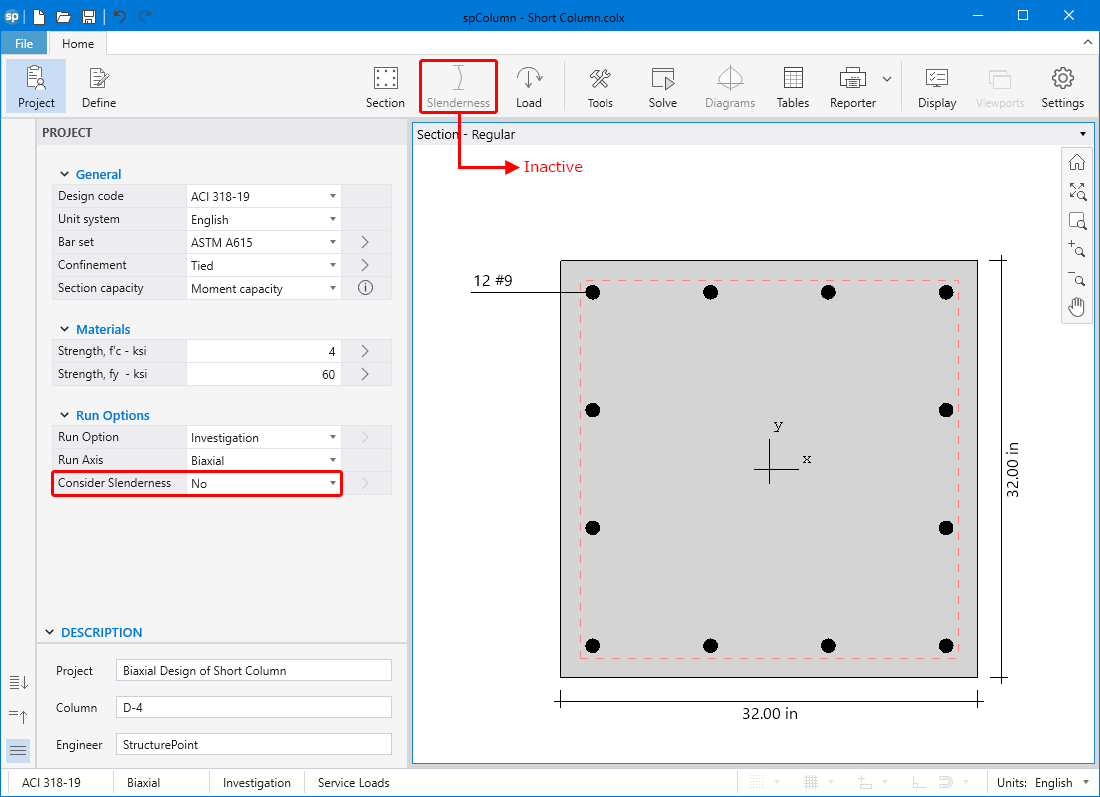Open the File menu tab
This screenshot has height=797, width=1100.
point(23,43)
